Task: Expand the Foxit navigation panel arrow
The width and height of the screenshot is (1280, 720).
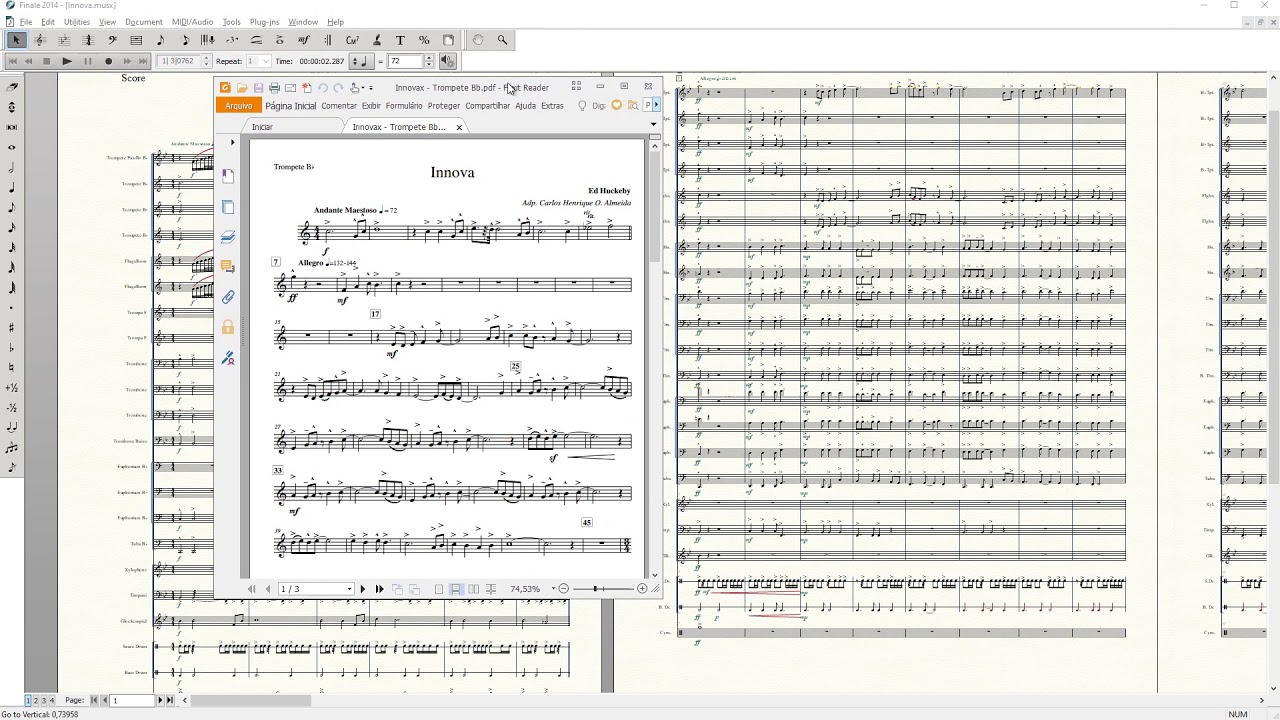Action: point(232,142)
